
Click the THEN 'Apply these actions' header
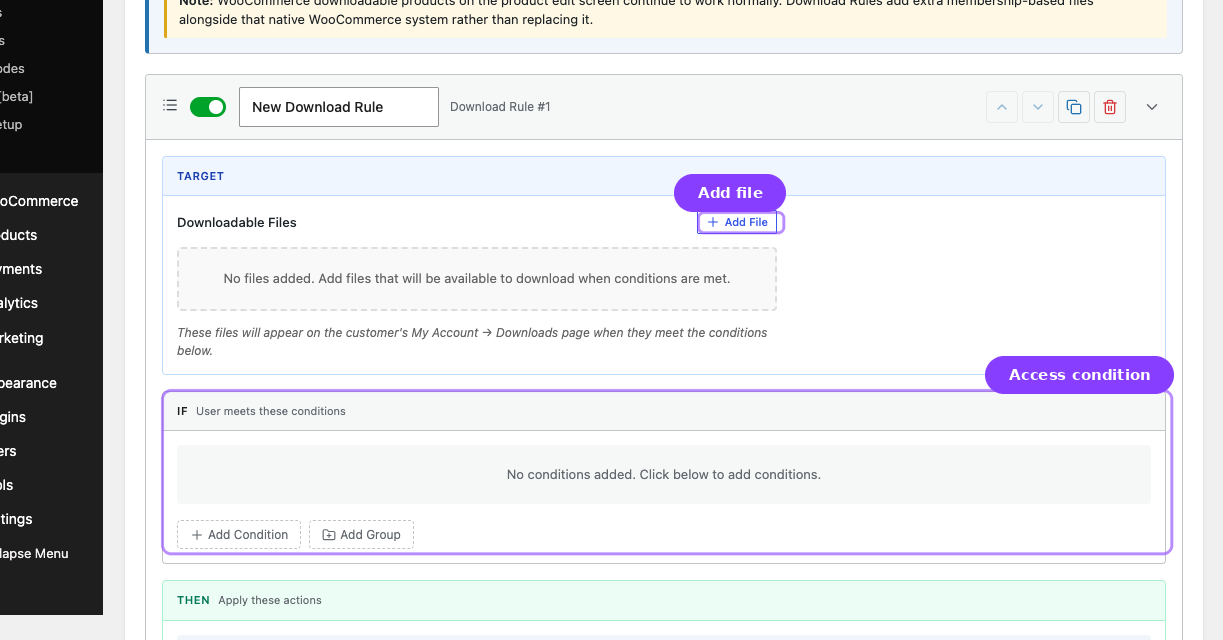click(x=664, y=600)
